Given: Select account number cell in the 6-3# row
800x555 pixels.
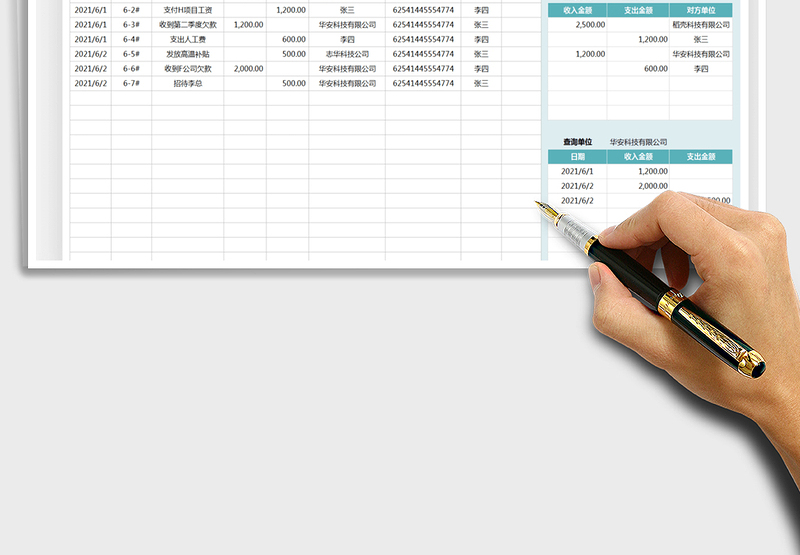Looking at the screenshot, I should [422, 25].
